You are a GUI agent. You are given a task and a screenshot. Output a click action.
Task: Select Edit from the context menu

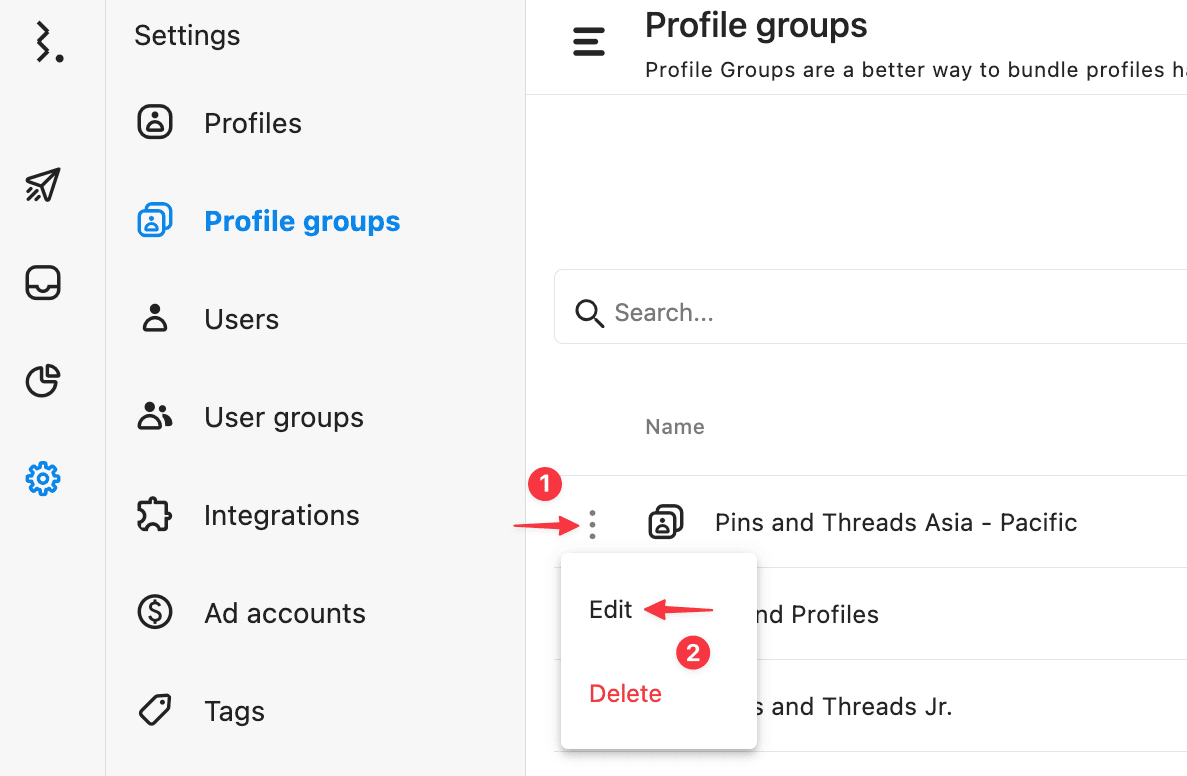click(x=611, y=610)
